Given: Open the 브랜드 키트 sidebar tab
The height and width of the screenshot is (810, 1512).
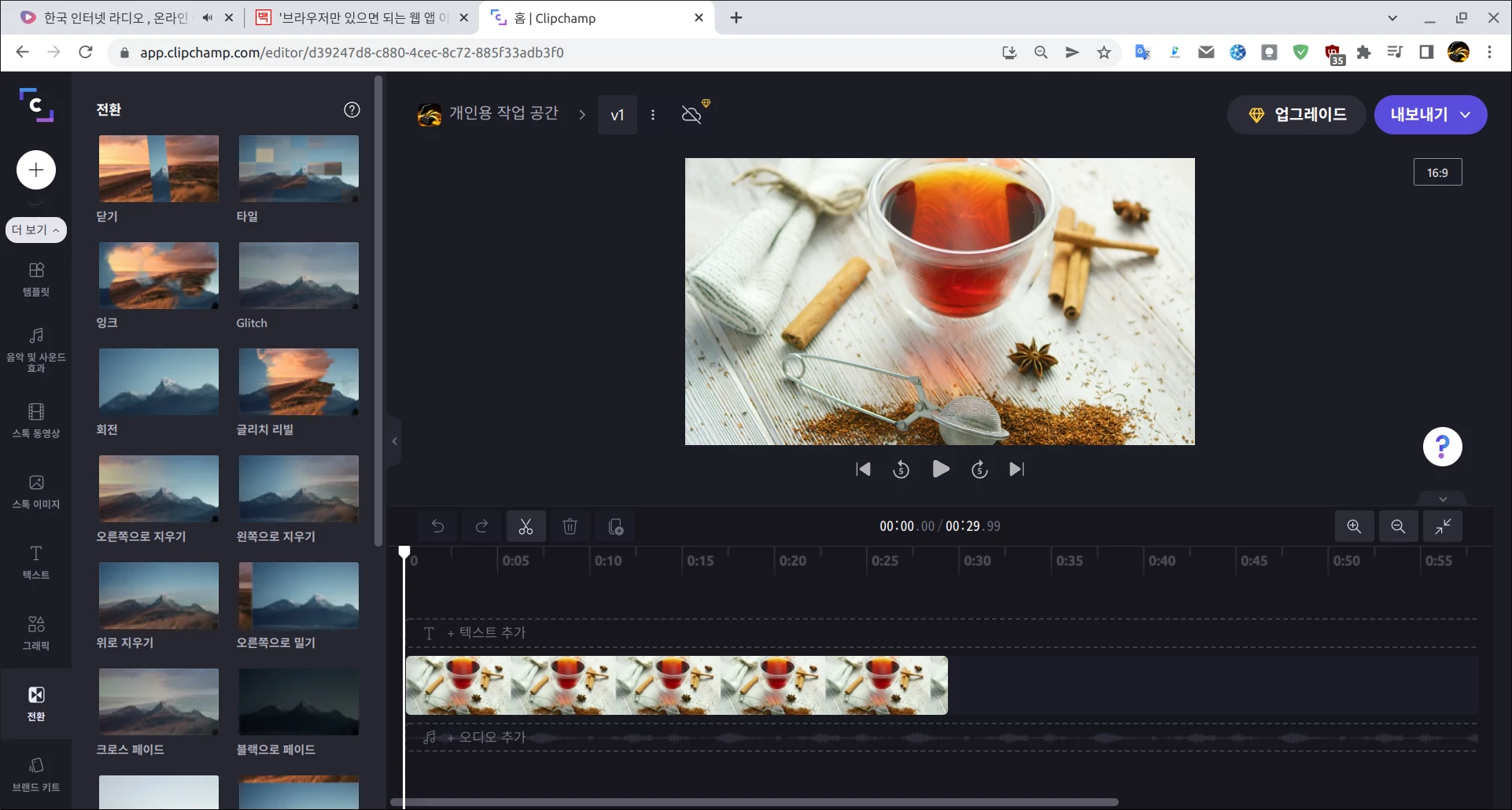Looking at the screenshot, I should click(x=36, y=775).
